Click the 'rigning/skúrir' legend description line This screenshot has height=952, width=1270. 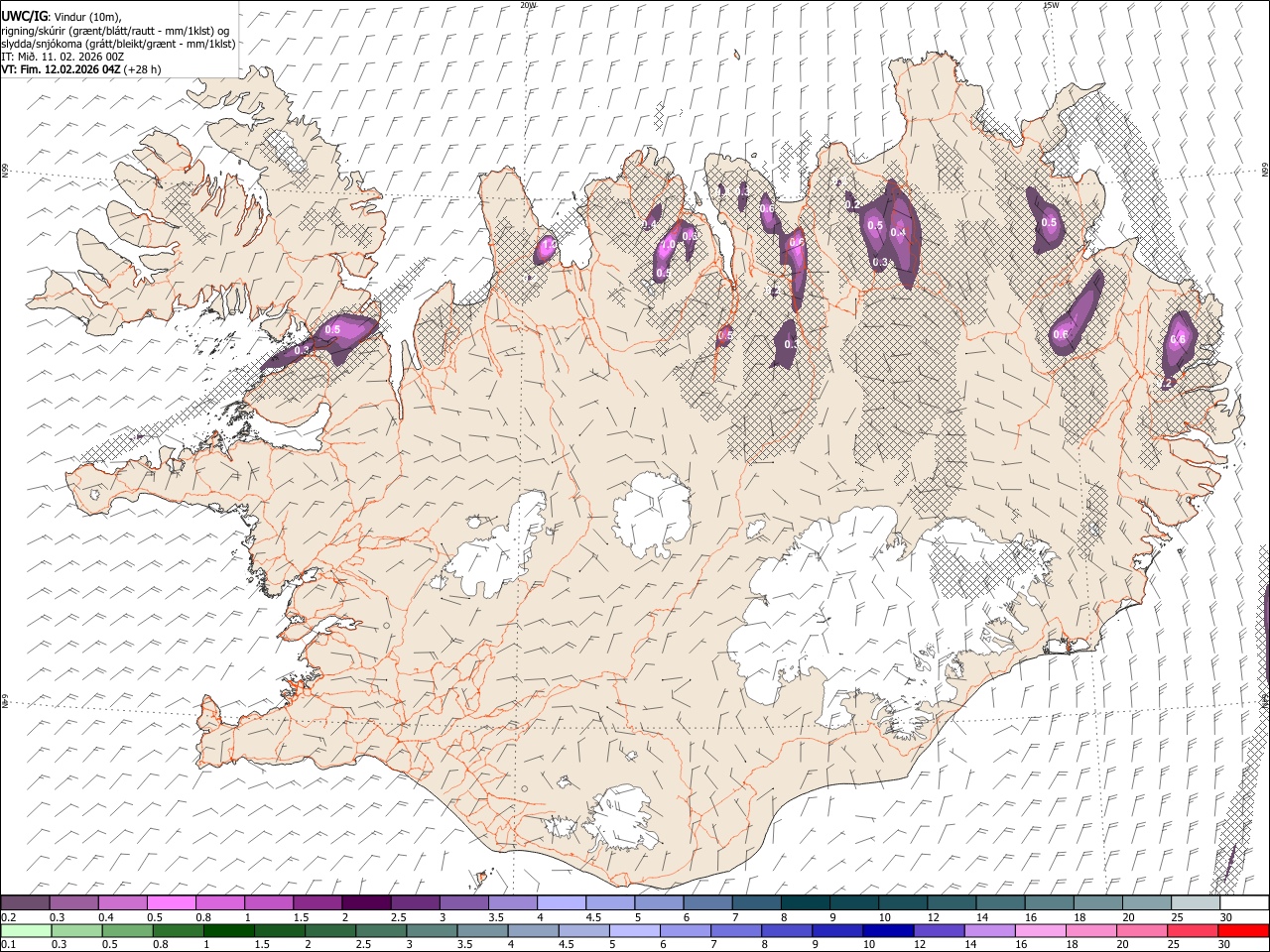(x=115, y=31)
